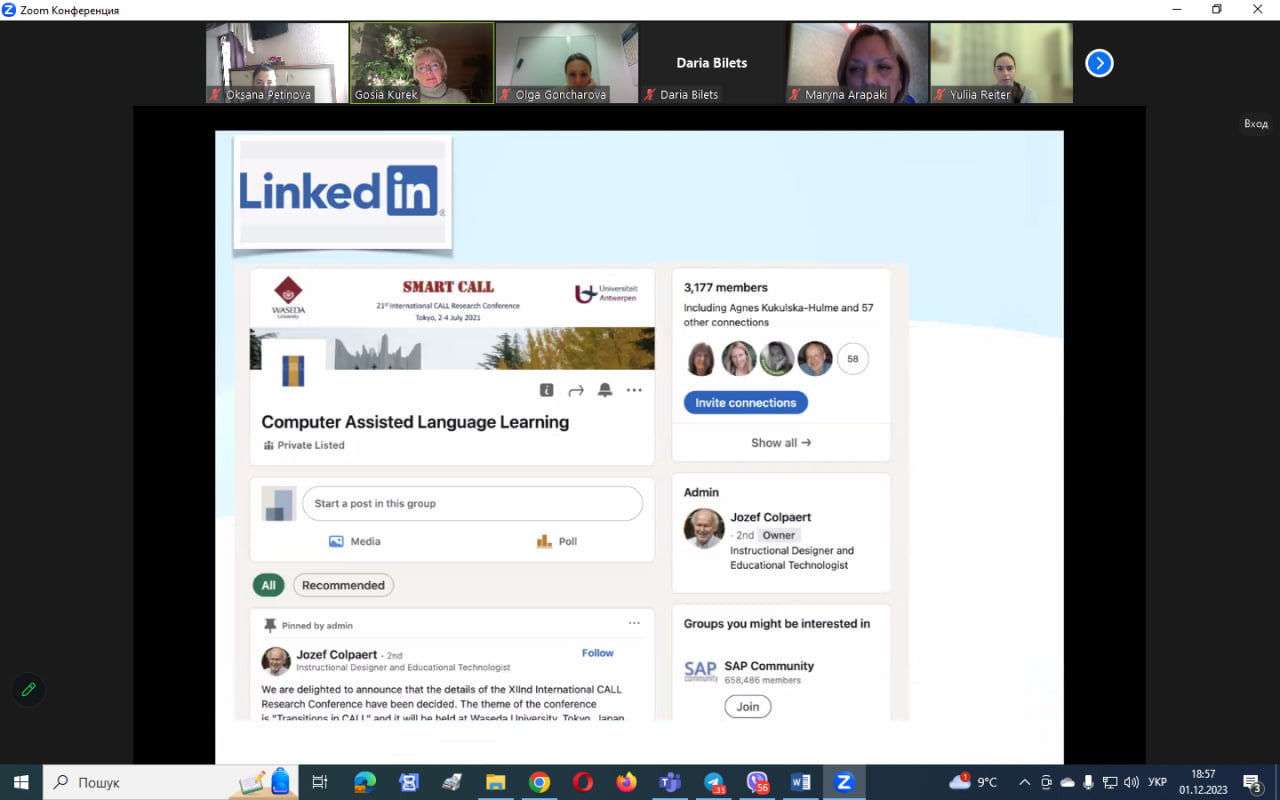This screenshot has width=1280, height=800.
Task: Click the Invite connections button
Action: [x=746, y=403]
